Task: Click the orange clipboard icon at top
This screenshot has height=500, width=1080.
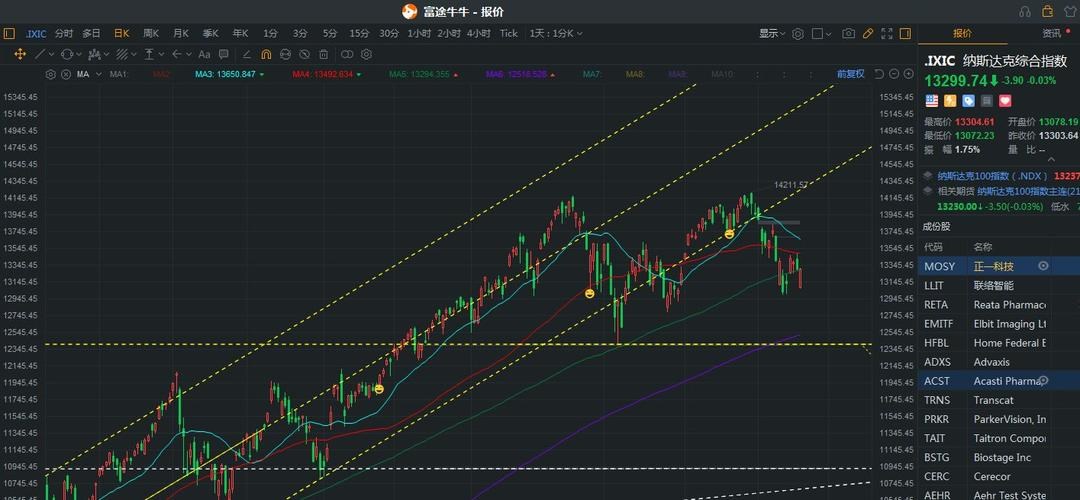Action: [x=1048, y=11]
